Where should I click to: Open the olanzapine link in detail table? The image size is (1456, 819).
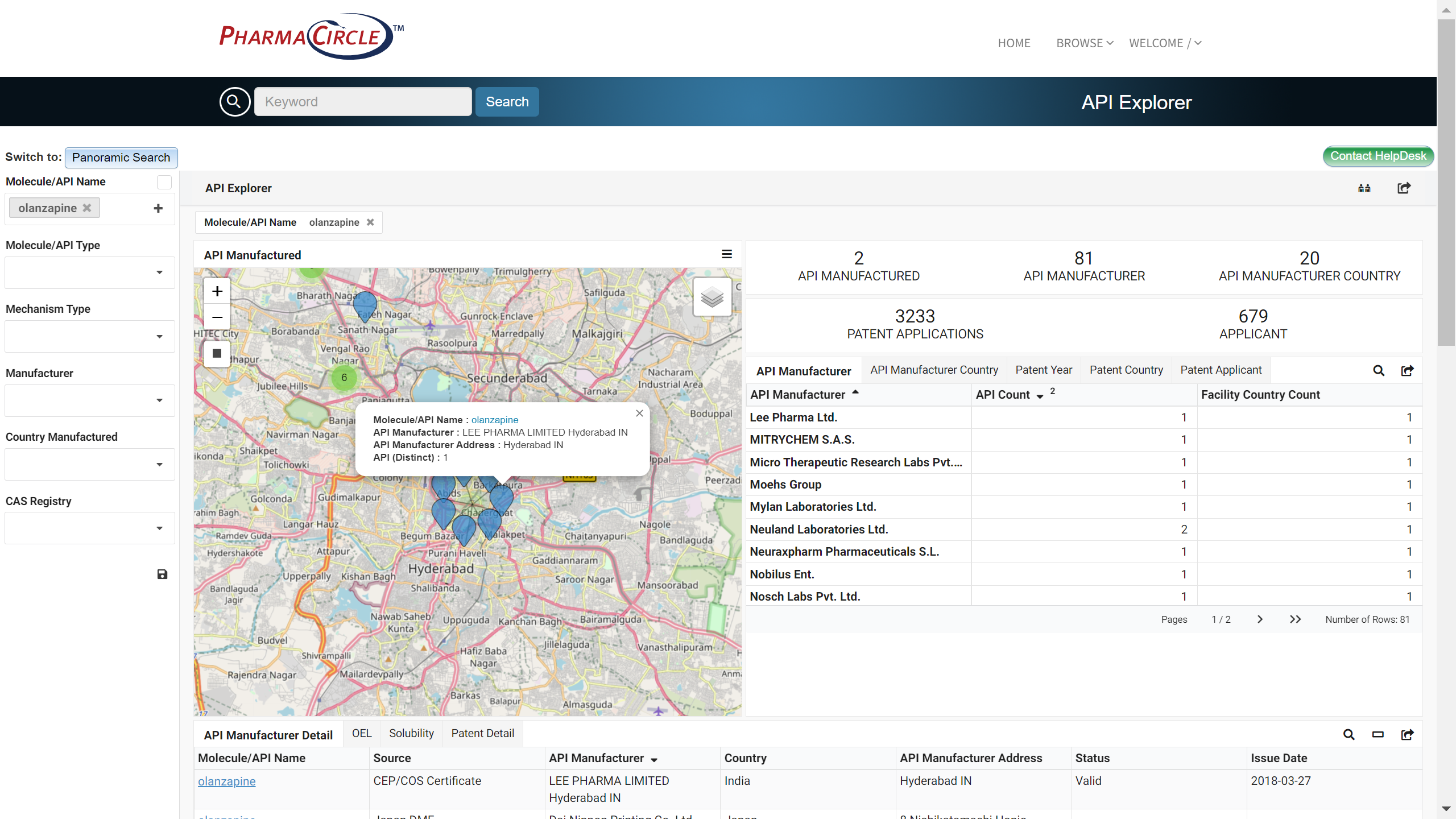click(226, 781)
